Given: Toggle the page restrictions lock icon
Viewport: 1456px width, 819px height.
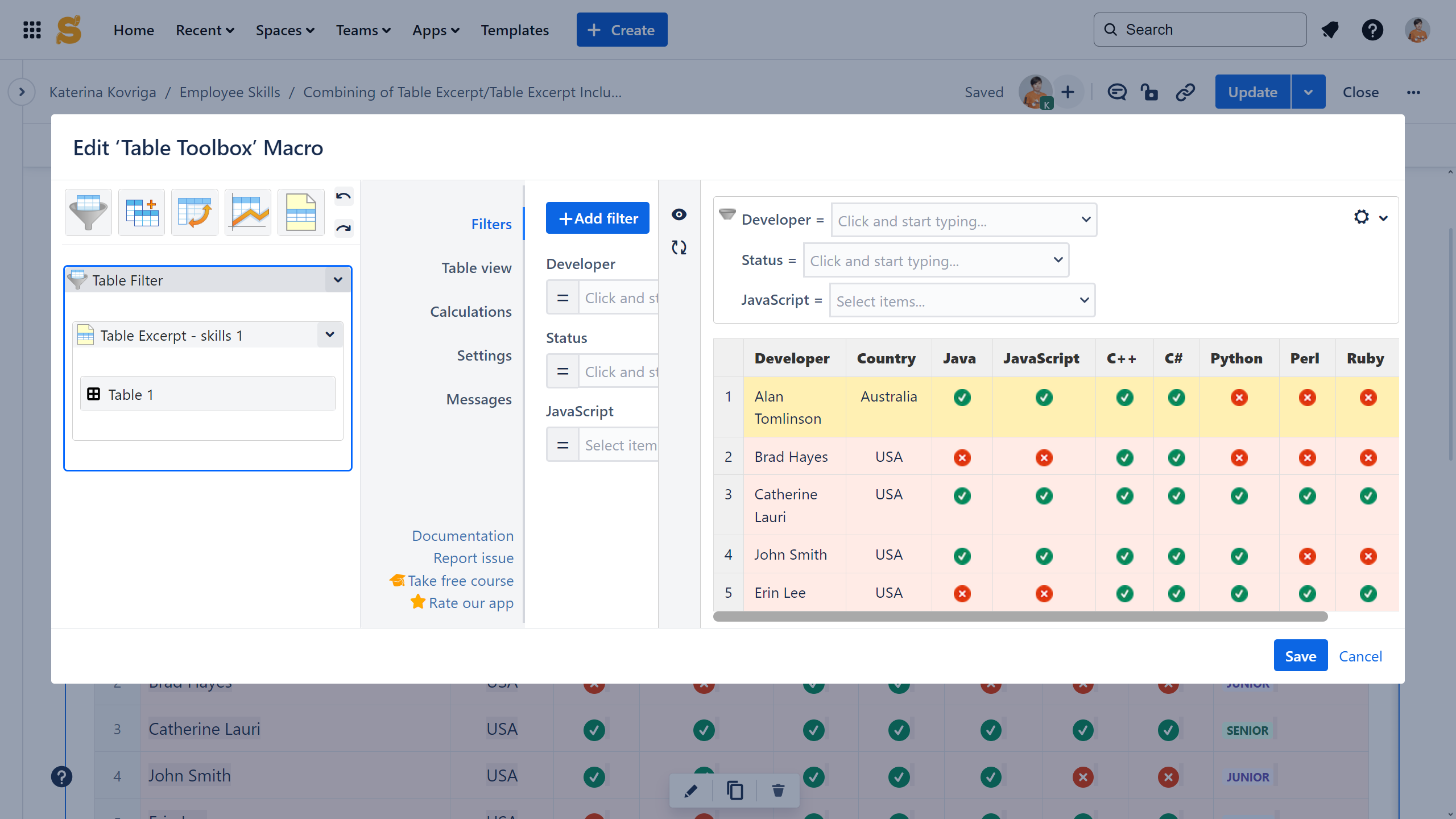Looking at the screenshot, I should pyautogui.click(x=1149, y=92).
